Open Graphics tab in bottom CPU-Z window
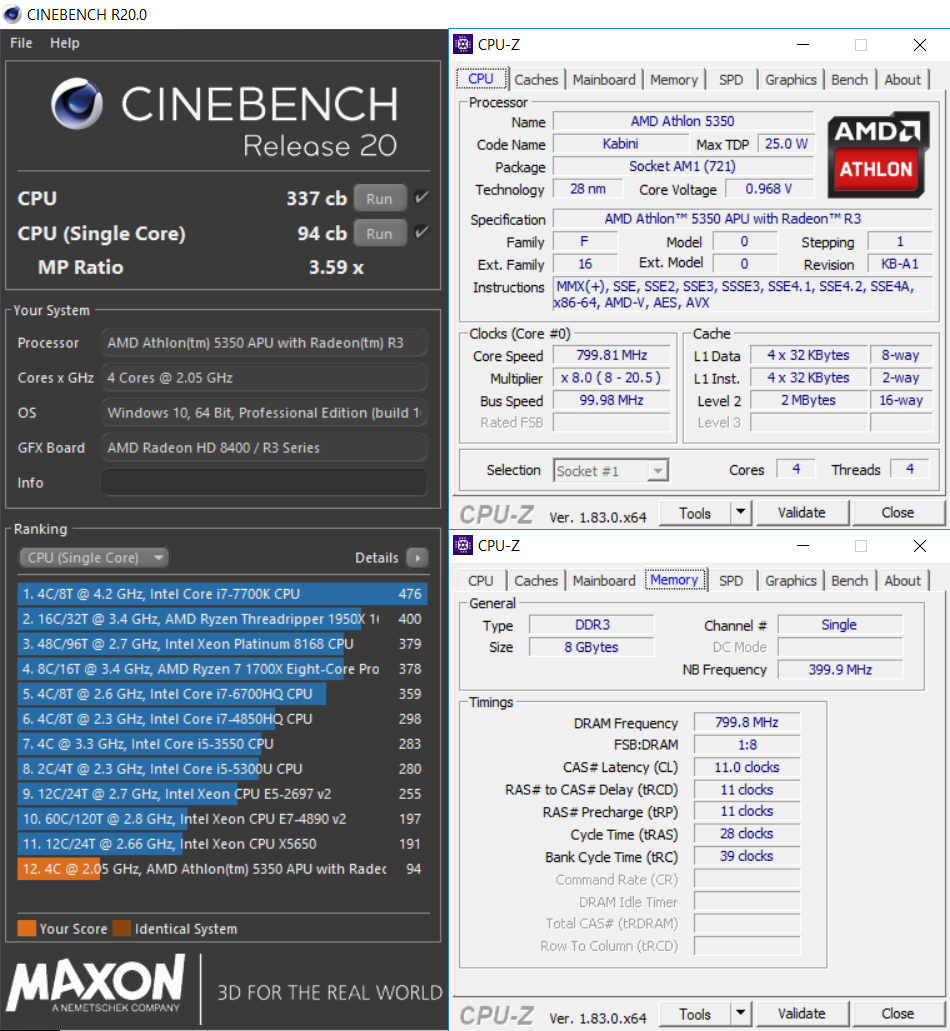 (790, 581)
